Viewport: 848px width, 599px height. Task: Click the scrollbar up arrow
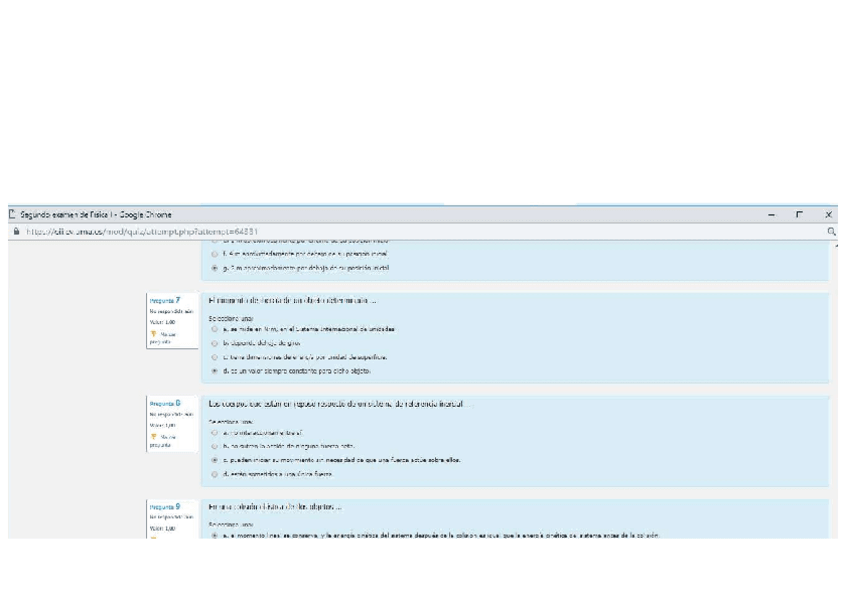836,244
